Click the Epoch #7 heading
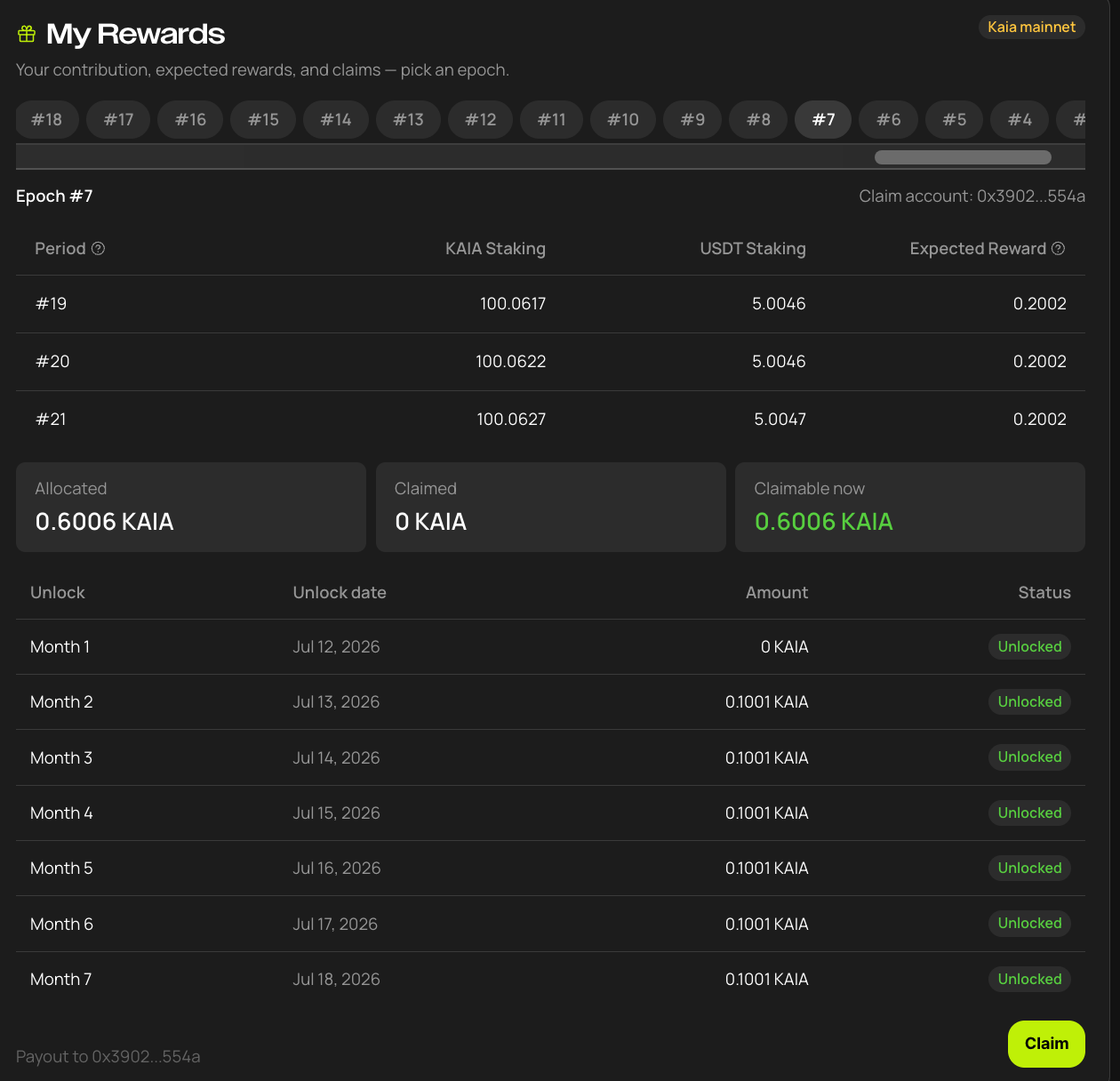This screenshot has width=1120, height=1081. (54, 196)
